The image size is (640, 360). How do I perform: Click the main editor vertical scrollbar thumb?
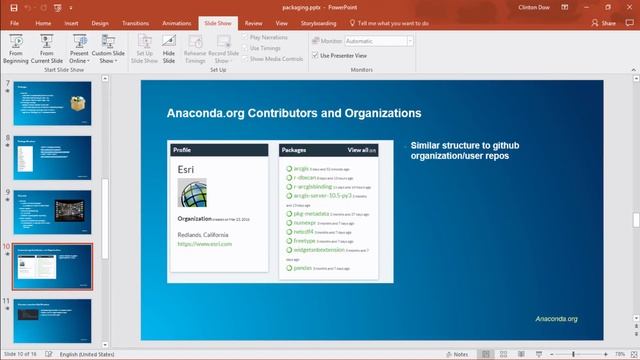pos(636,220)
